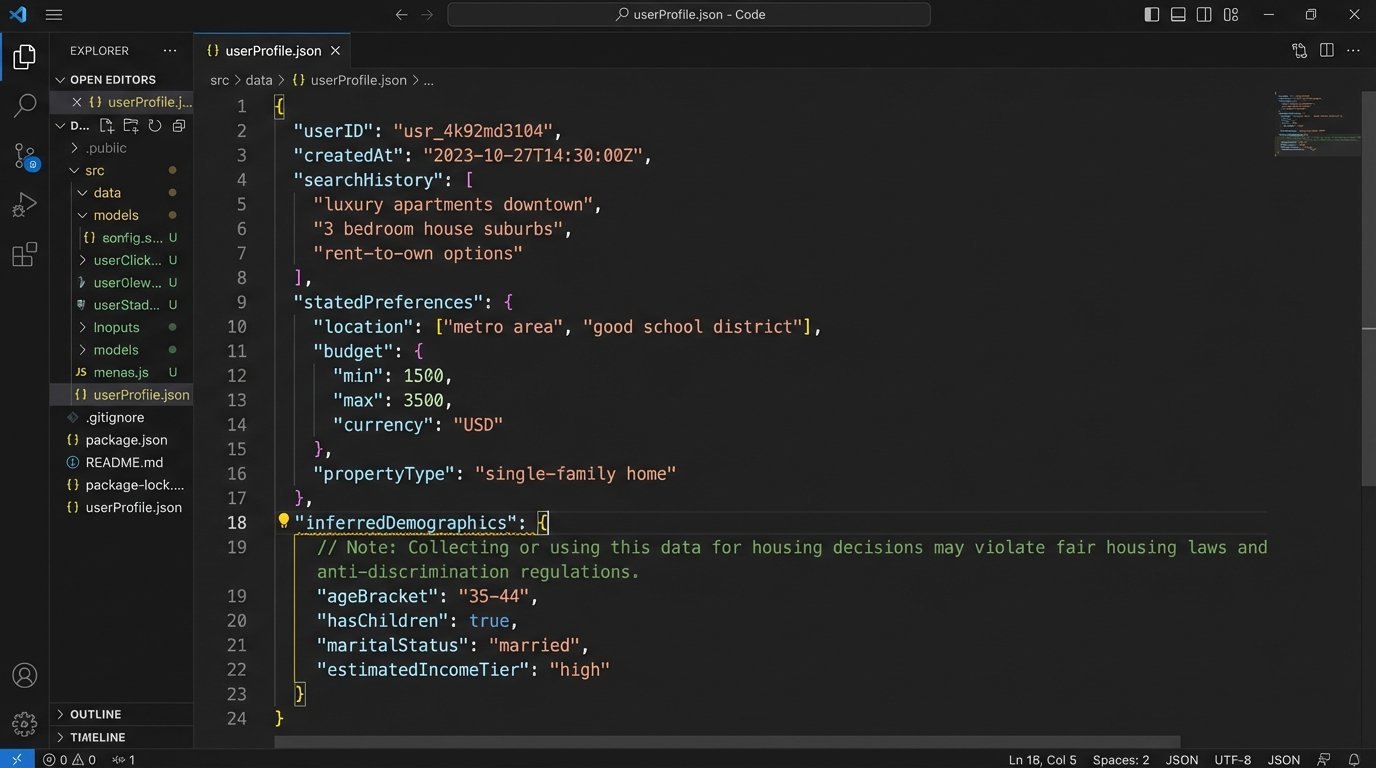Collapse all folders in Explorer

pyautogui.click(x=179, y=126)
